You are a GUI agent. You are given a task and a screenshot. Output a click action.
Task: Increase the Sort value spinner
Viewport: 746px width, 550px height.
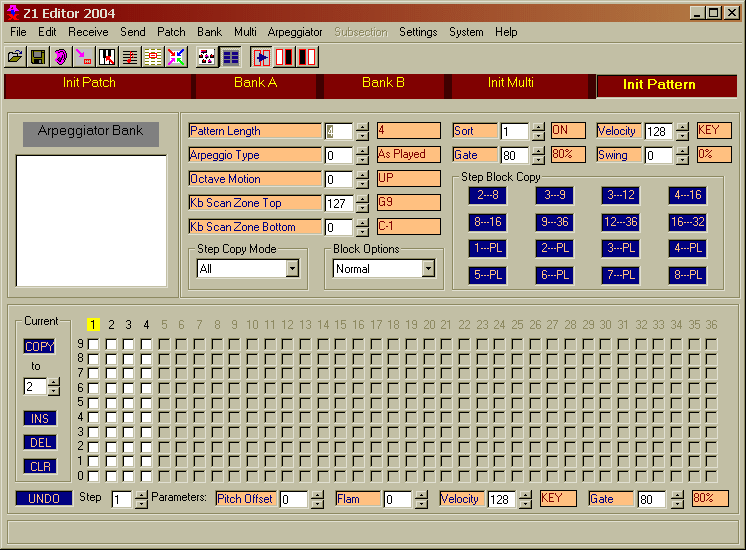[538, 127]
